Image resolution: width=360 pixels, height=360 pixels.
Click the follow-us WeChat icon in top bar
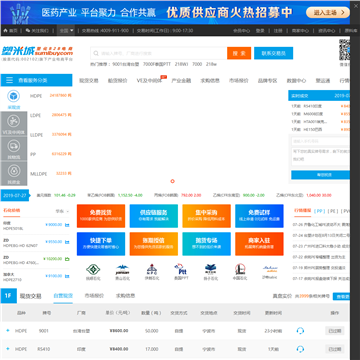[28, 30]
